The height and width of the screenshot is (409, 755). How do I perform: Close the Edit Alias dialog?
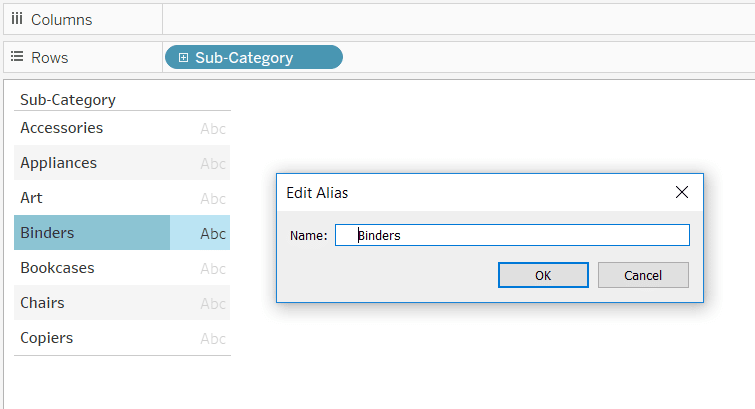point(681,192)
